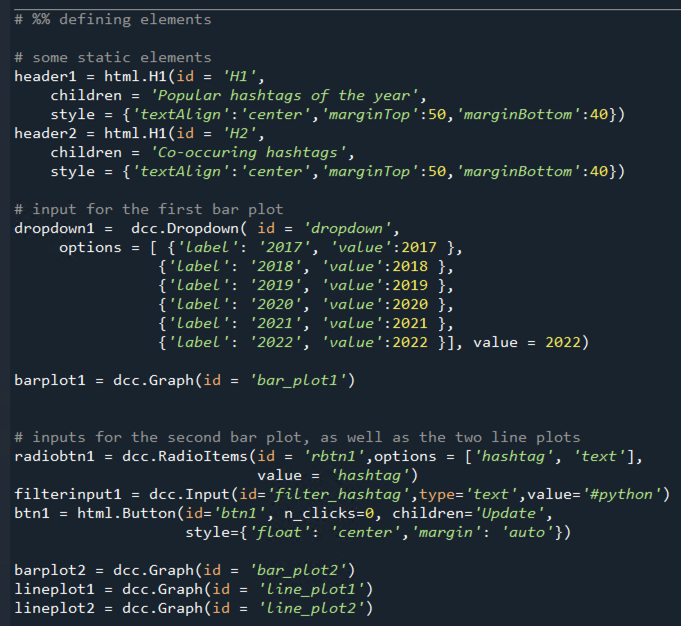Click the '# some static elements' comment
The height and width of the screenshot is (626, 681).
click(x=113, y=57)
